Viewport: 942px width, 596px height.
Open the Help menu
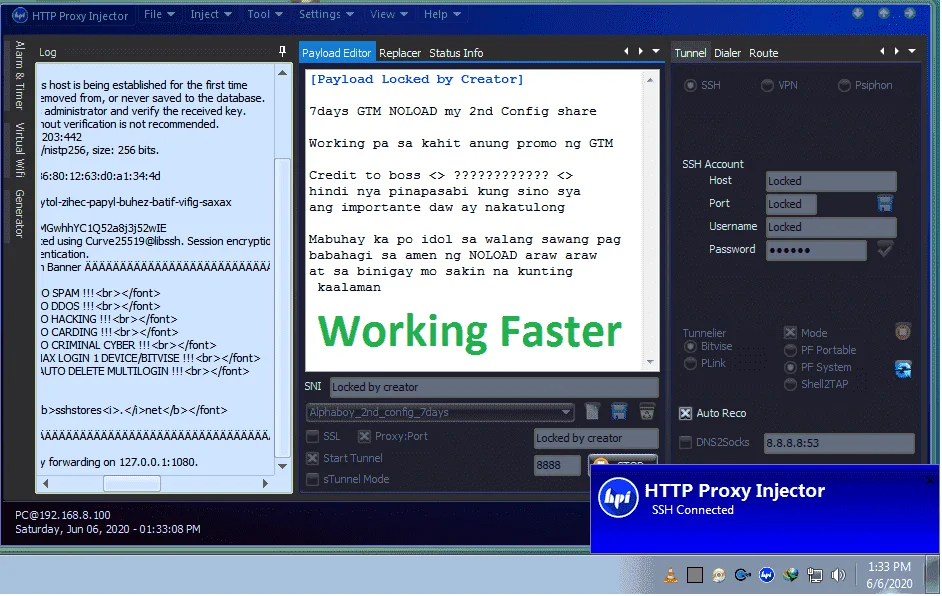pos(442,14)
